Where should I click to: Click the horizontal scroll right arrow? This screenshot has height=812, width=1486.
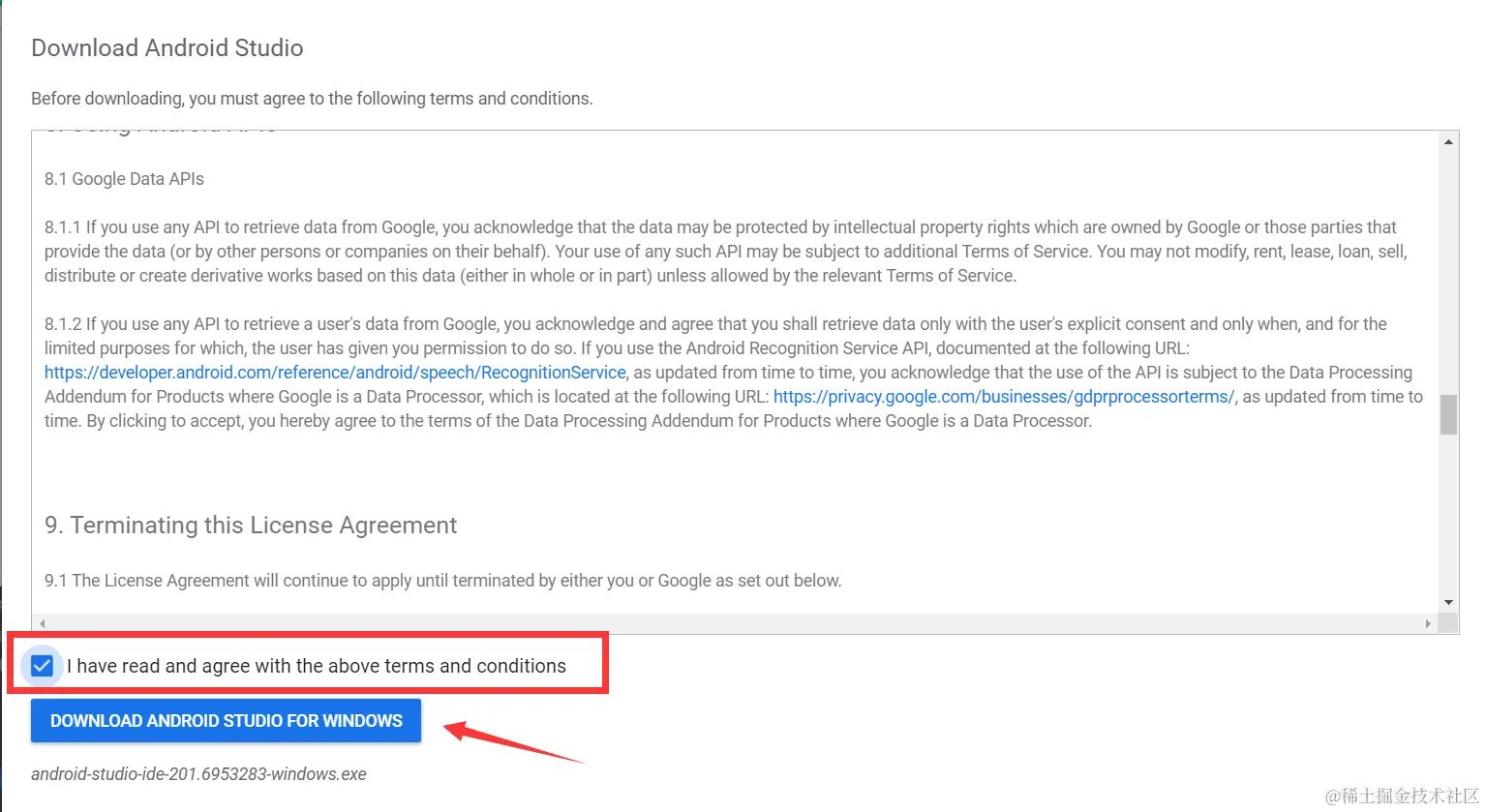1428,624
